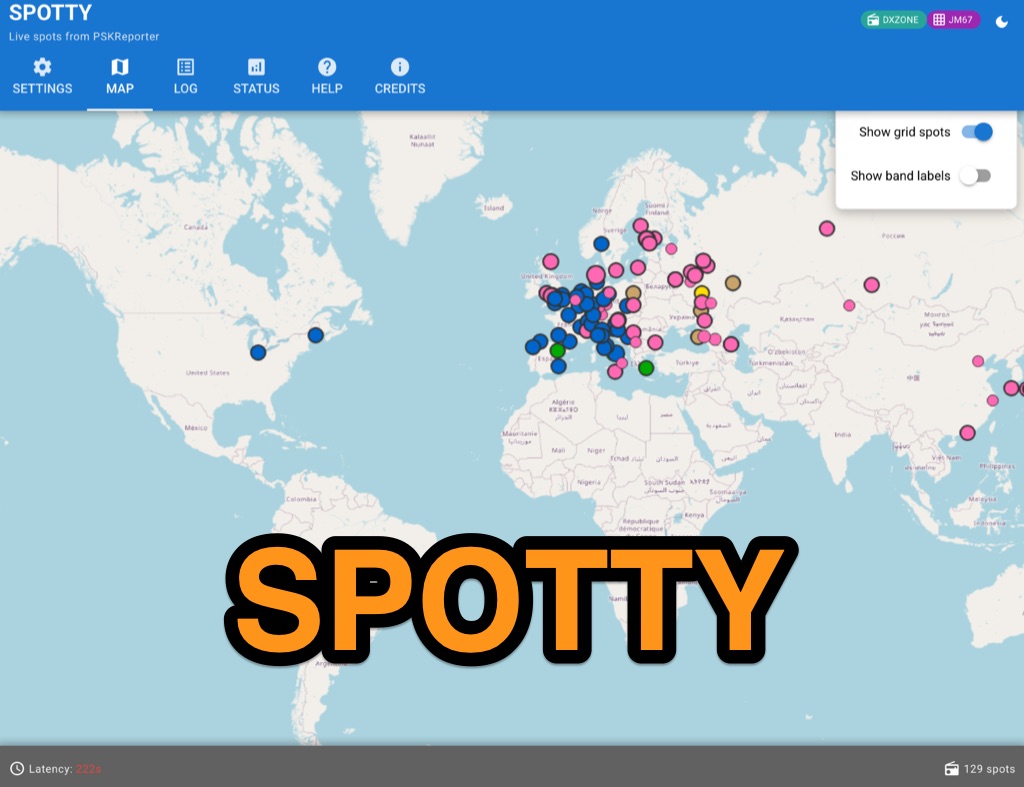Click the radio icon beside spot count
This screenshot has height=787, width=1024.
pyautogui.click(x=950, y=768)
